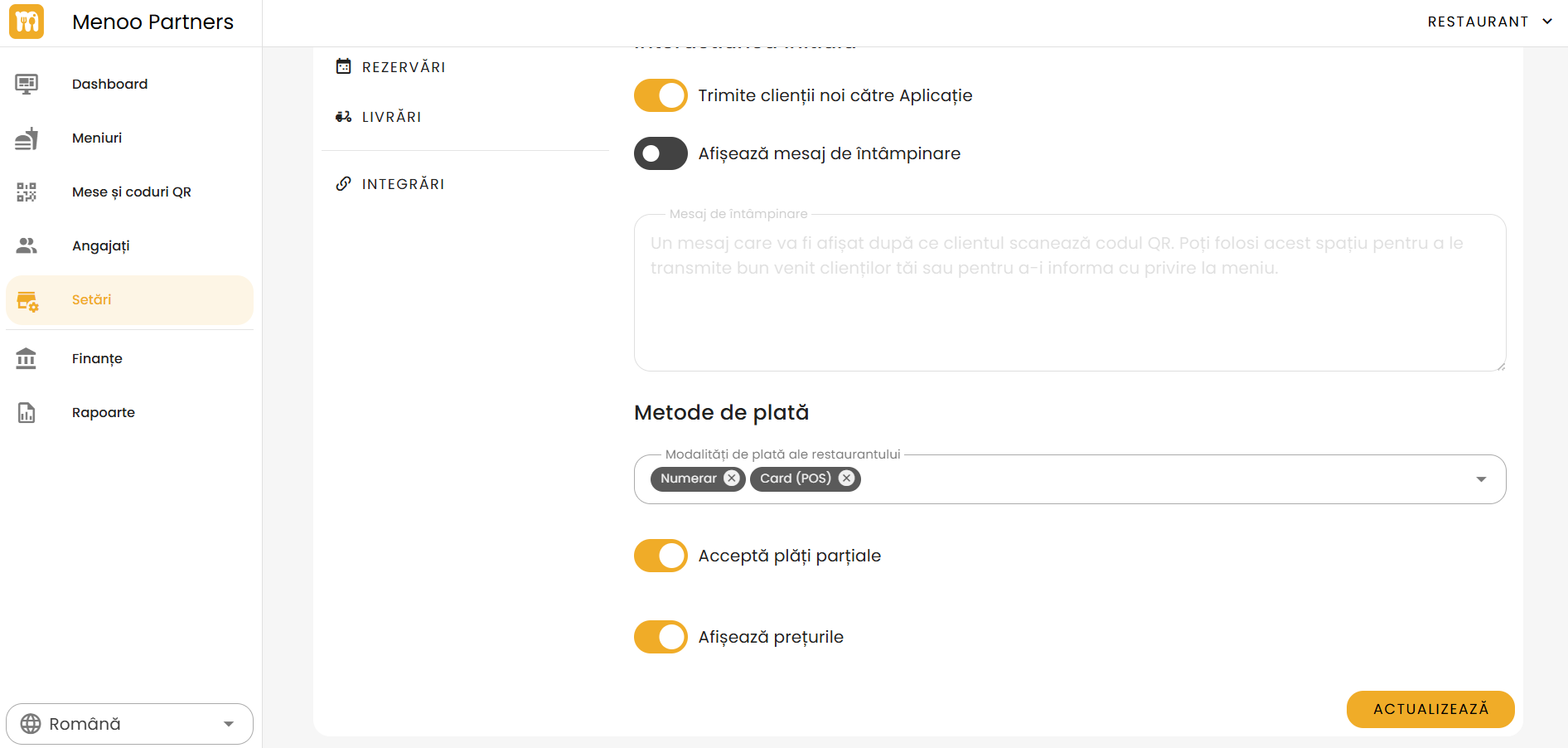The width and height of the screenshot is (1568, 748).
Task: Remove the Card (POS) payment chip
Action: click(x=846, y=478)
